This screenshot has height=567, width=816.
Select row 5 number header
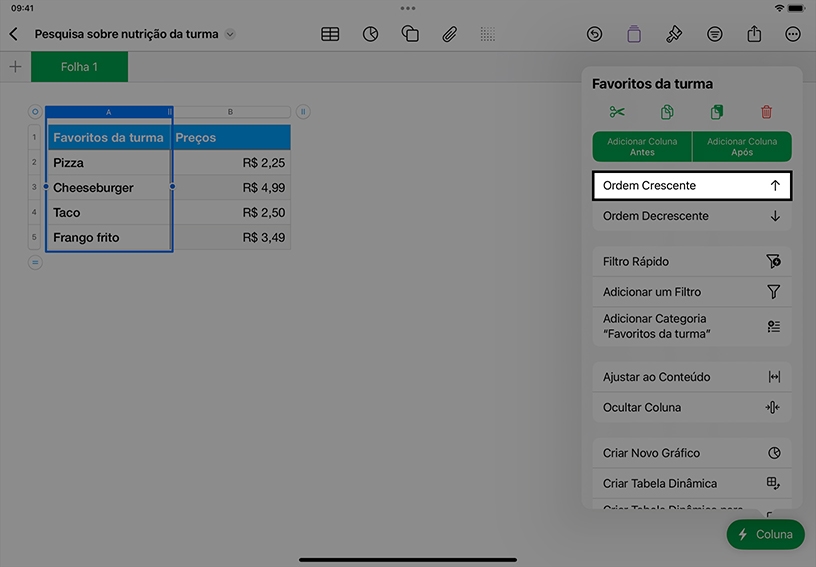(34, 237)
